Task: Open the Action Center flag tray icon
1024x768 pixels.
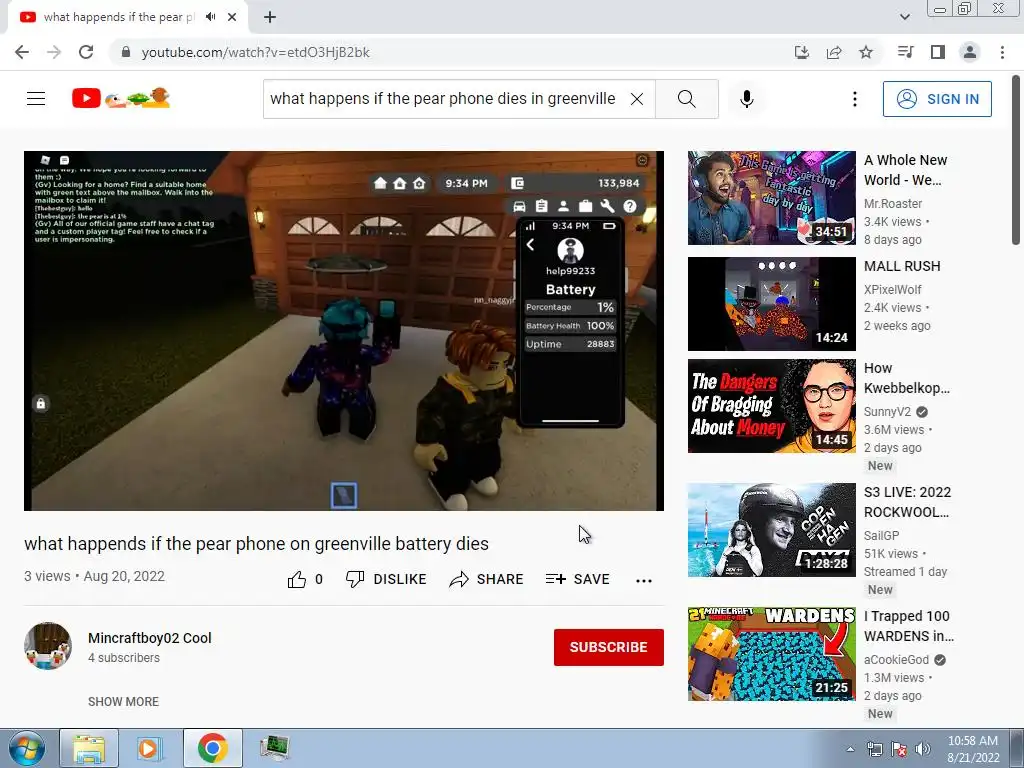Action: pos(899,749)
